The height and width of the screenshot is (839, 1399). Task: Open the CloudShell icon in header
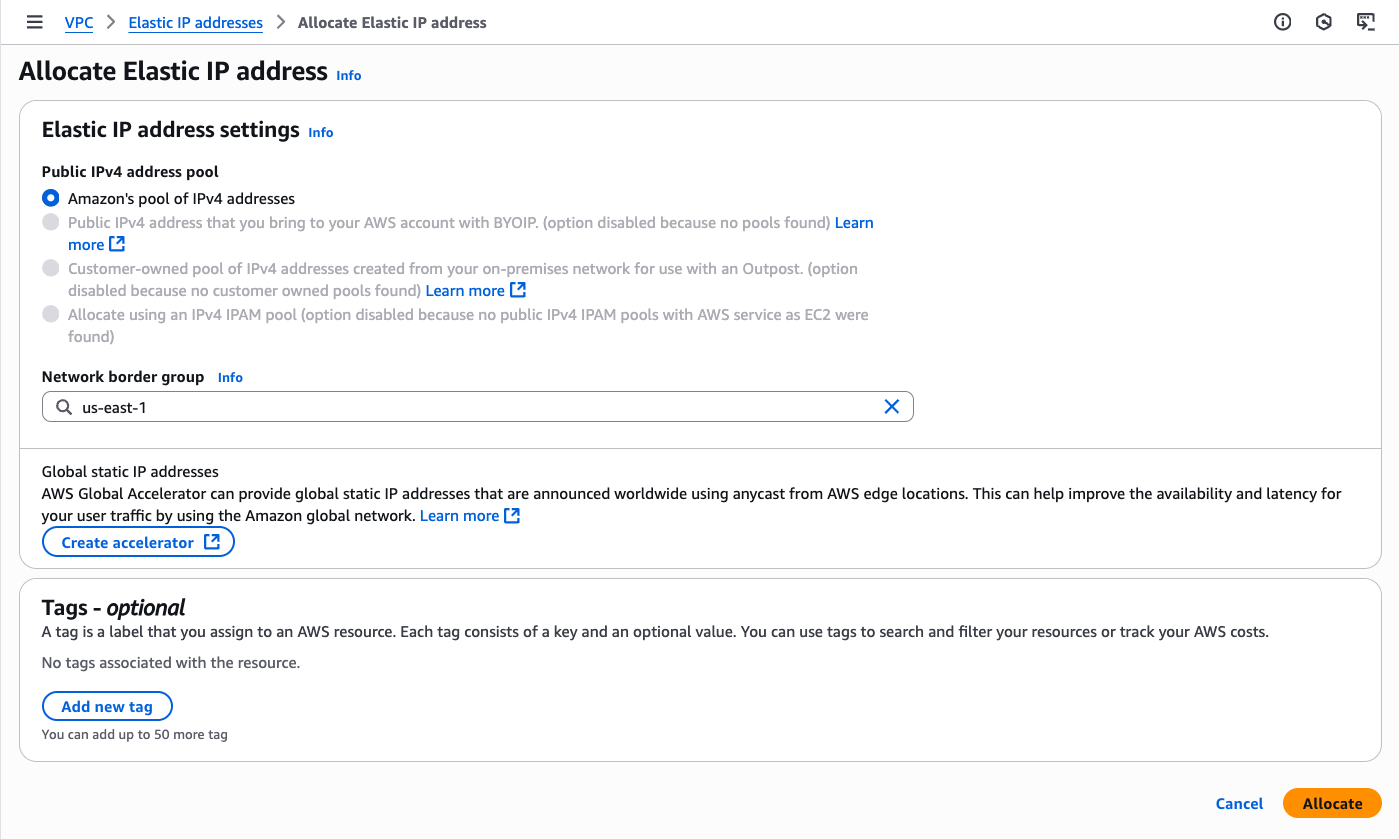[x=1365, y=22]
